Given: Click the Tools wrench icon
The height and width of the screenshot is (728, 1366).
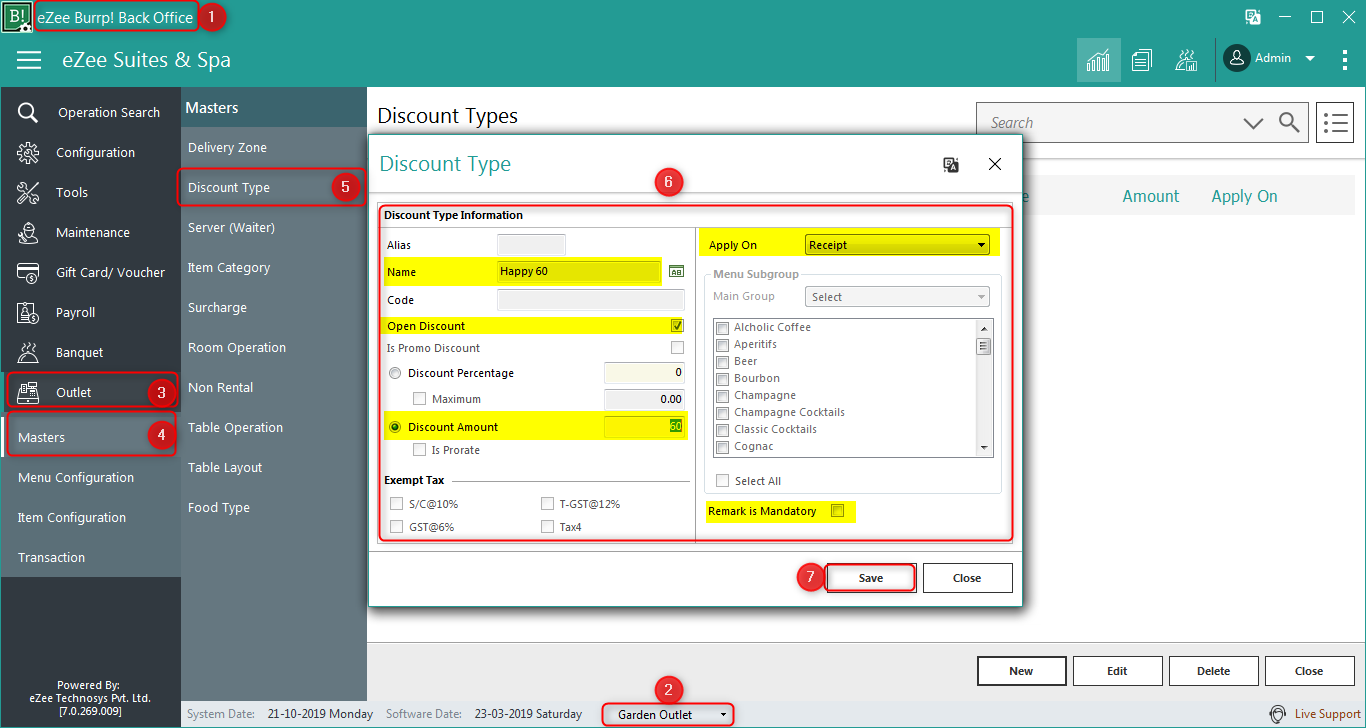Looking at the screenshot, I should tap(28, 193).
